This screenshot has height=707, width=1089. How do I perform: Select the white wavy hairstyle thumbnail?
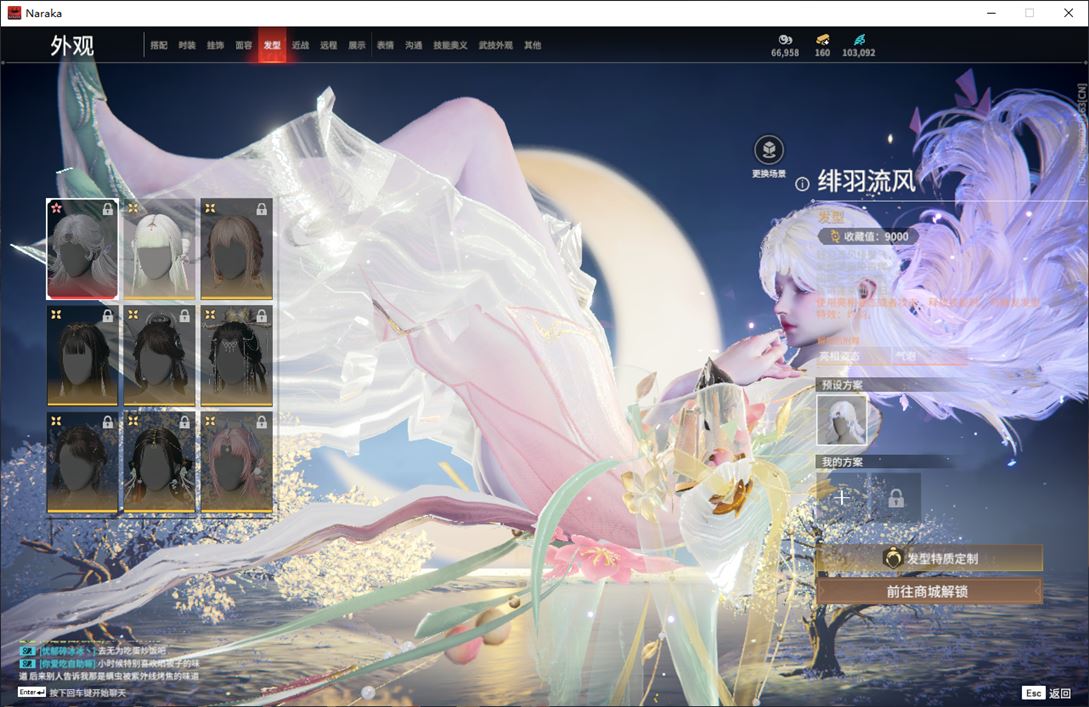[82, 249]
